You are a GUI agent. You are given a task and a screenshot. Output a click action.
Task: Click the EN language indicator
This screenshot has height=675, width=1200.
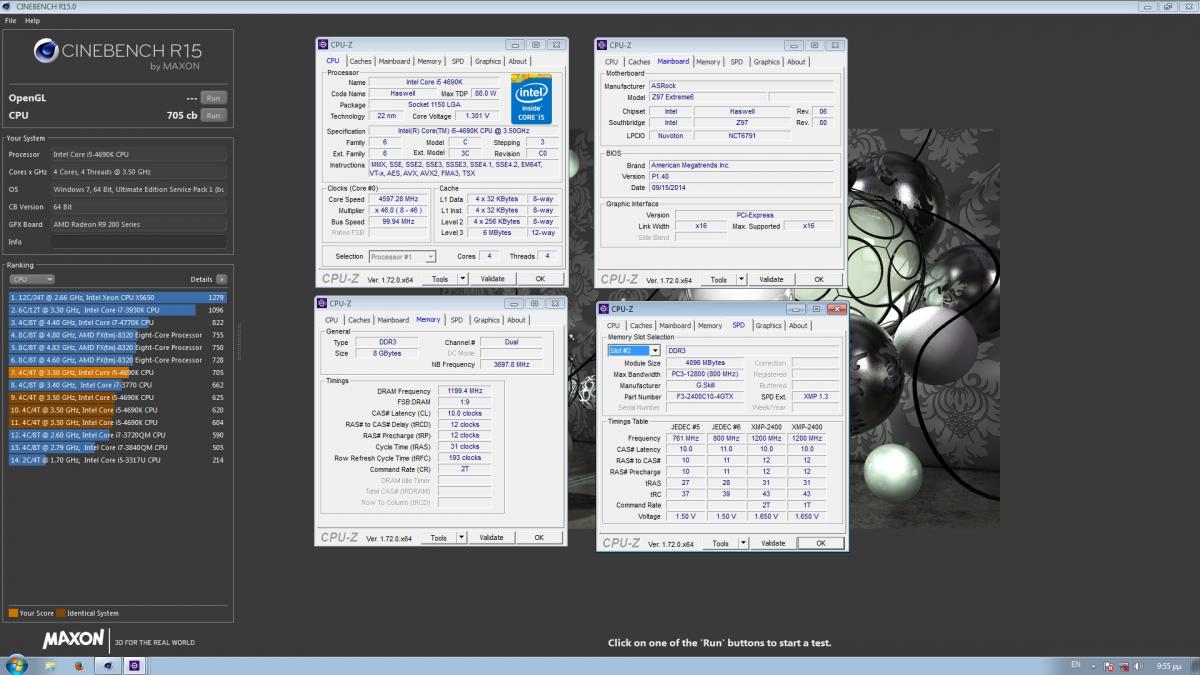point(1076,665)
